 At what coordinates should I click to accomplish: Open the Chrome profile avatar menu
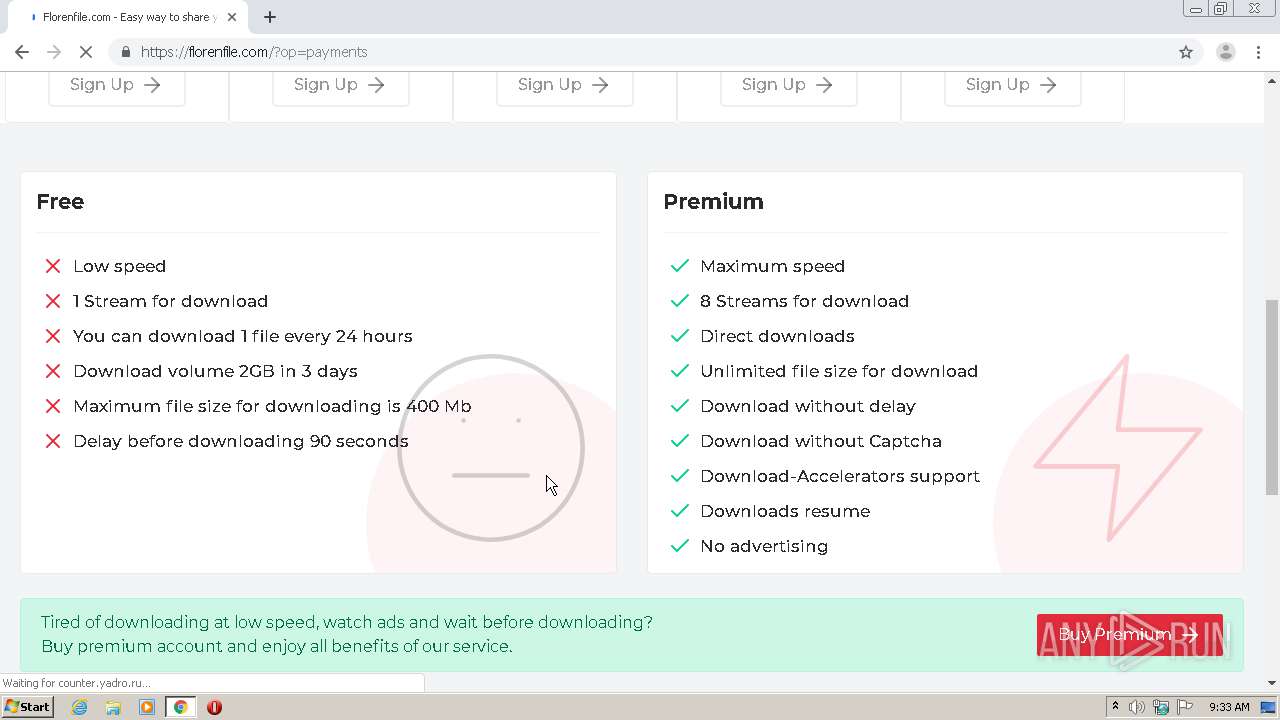(x=1225, y=52)
